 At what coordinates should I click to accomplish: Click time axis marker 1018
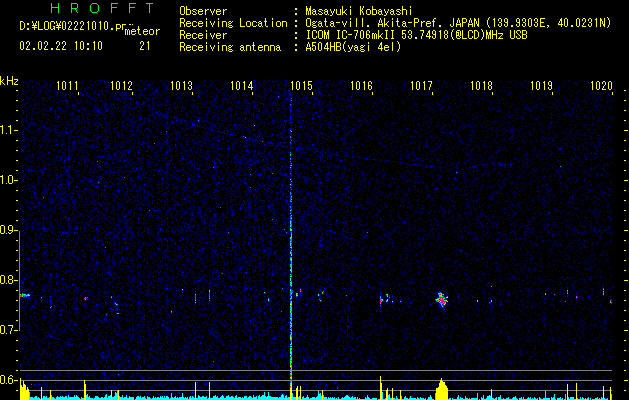point(481,86)
